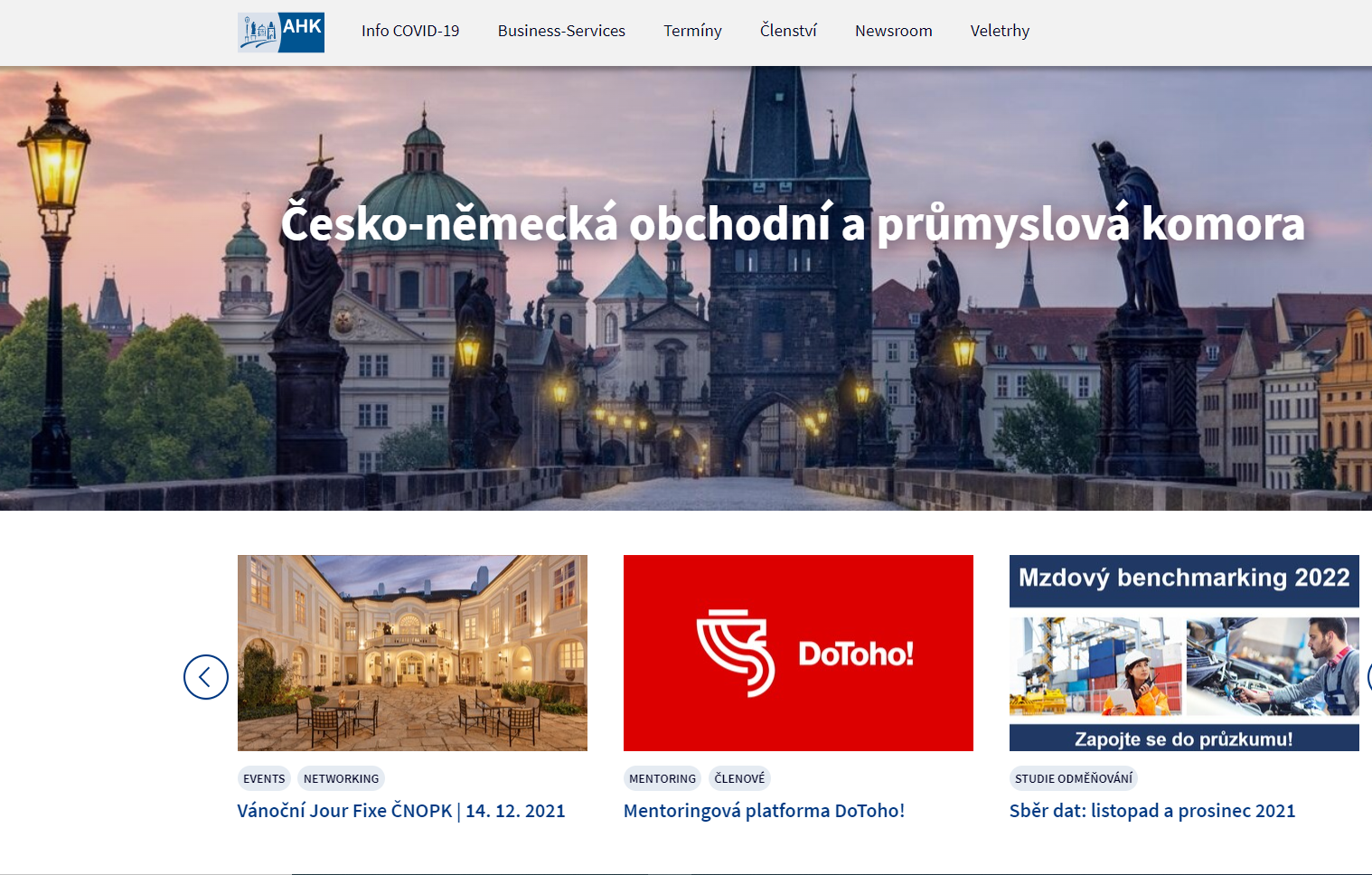Open Mzdový benchmarking 2022 banner image
Viewport: 1372px width, 875px height.
(x=1184, y=653)
